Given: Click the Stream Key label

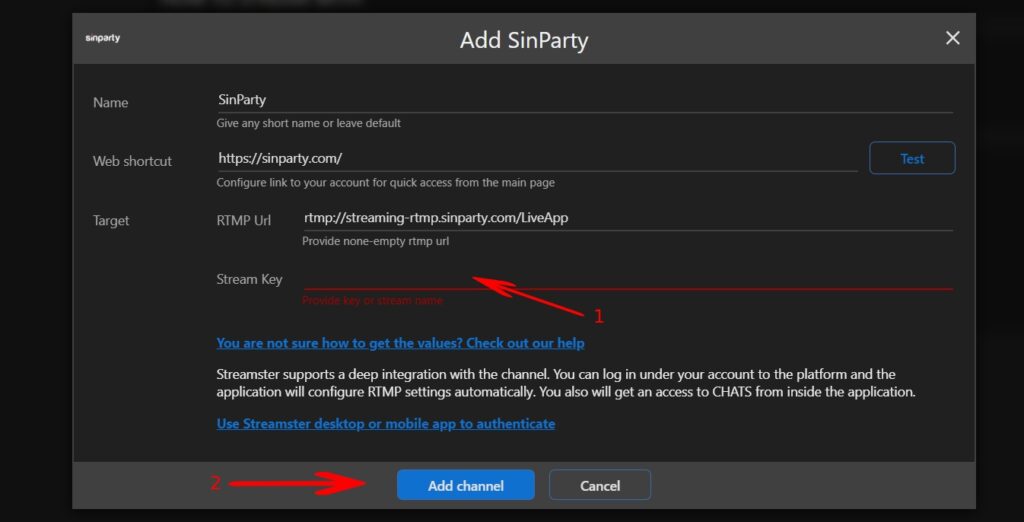Looking at the screenshot, I should [249, 280].
